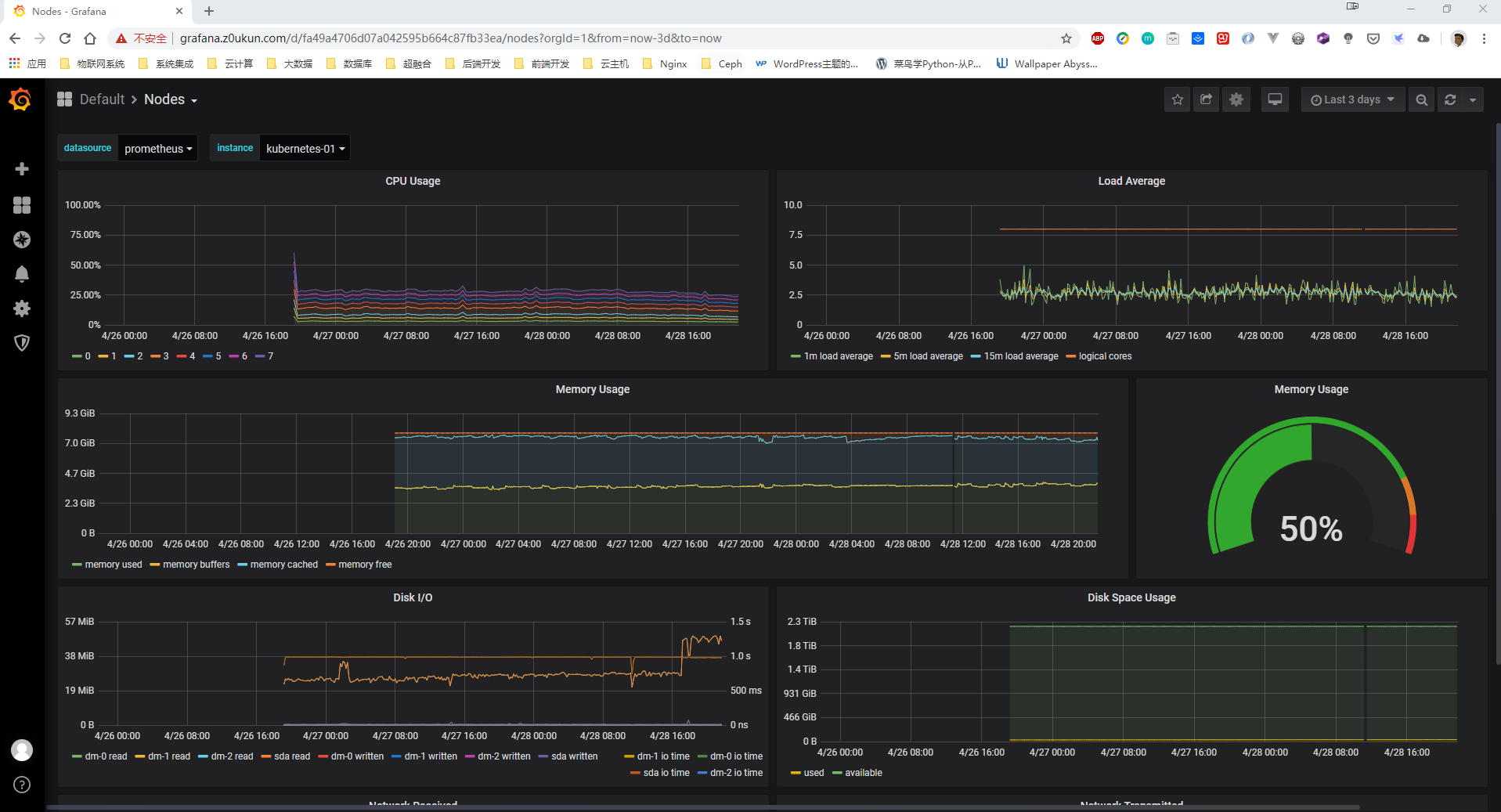Close the Nodes - Grafana tab

(x=179, y=11)
